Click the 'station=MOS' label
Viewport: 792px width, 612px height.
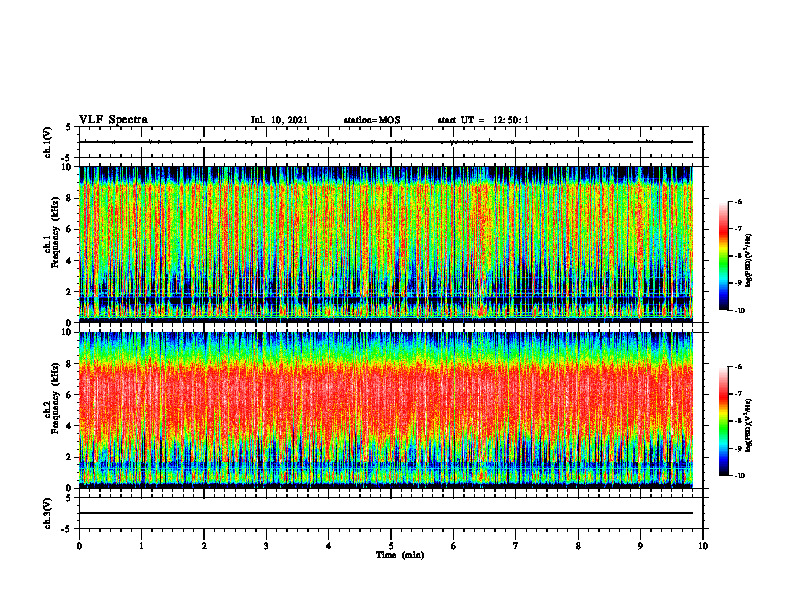click(372, 120)
